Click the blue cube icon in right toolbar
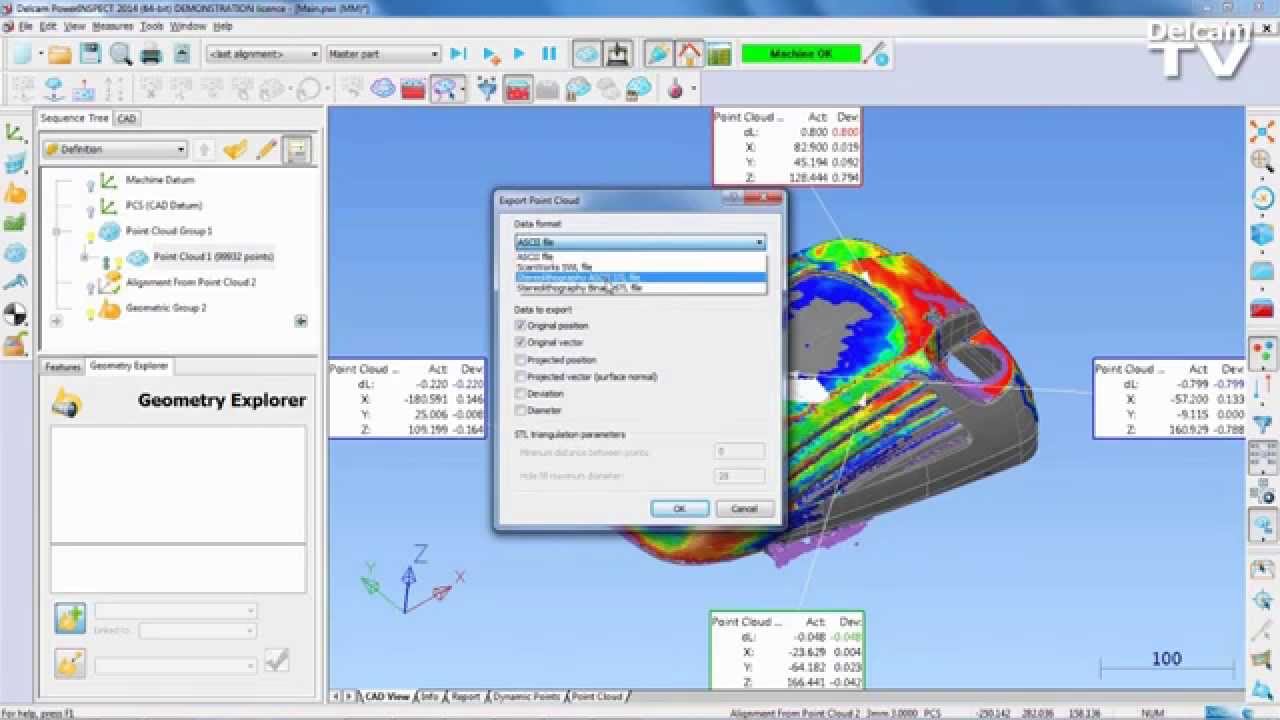Screen dimensions: 1280x720 [x=1262, y=235]
